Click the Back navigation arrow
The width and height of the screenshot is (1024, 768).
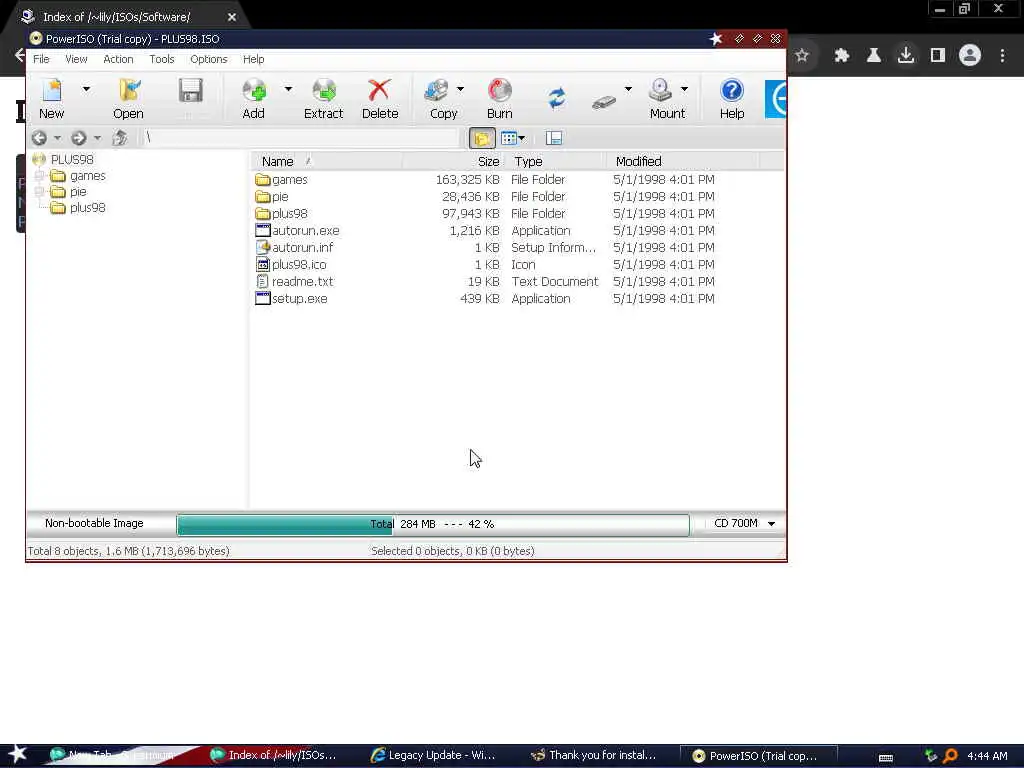tap(39, 138)
